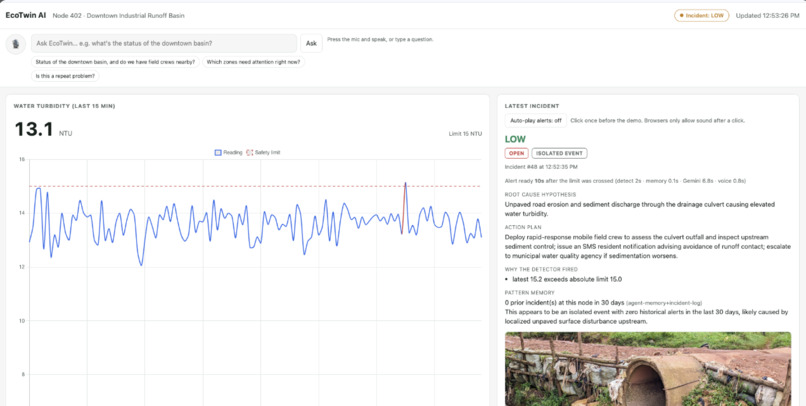
Task: Click 'Press the mic and speak' hint text
Action: [x=380, y=39]
